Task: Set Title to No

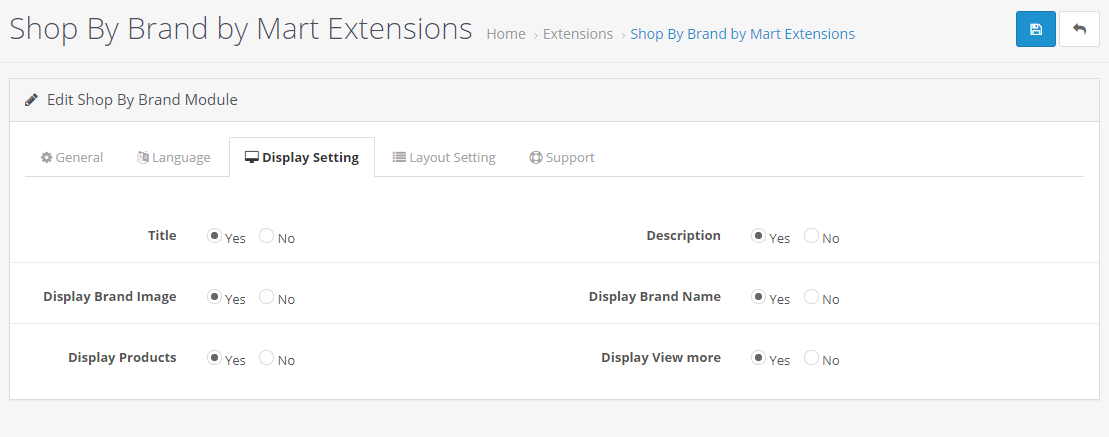Action: [x=266, y=235]
